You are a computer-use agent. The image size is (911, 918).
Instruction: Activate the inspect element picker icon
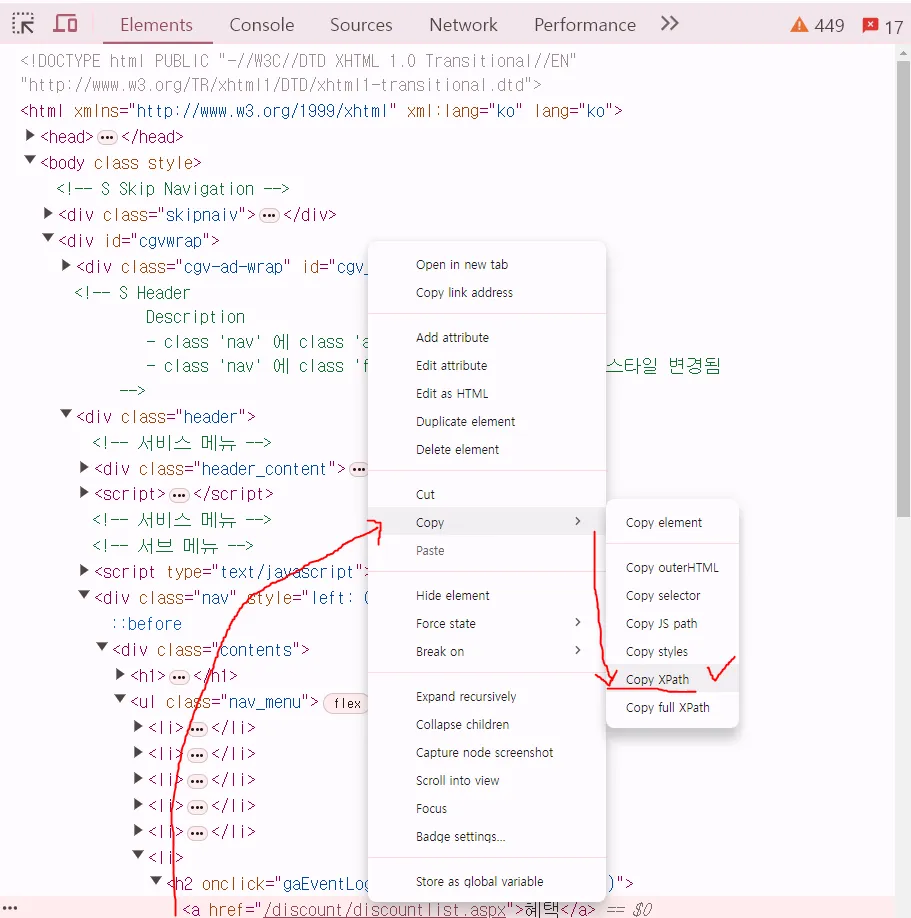[x=23, y=24]
